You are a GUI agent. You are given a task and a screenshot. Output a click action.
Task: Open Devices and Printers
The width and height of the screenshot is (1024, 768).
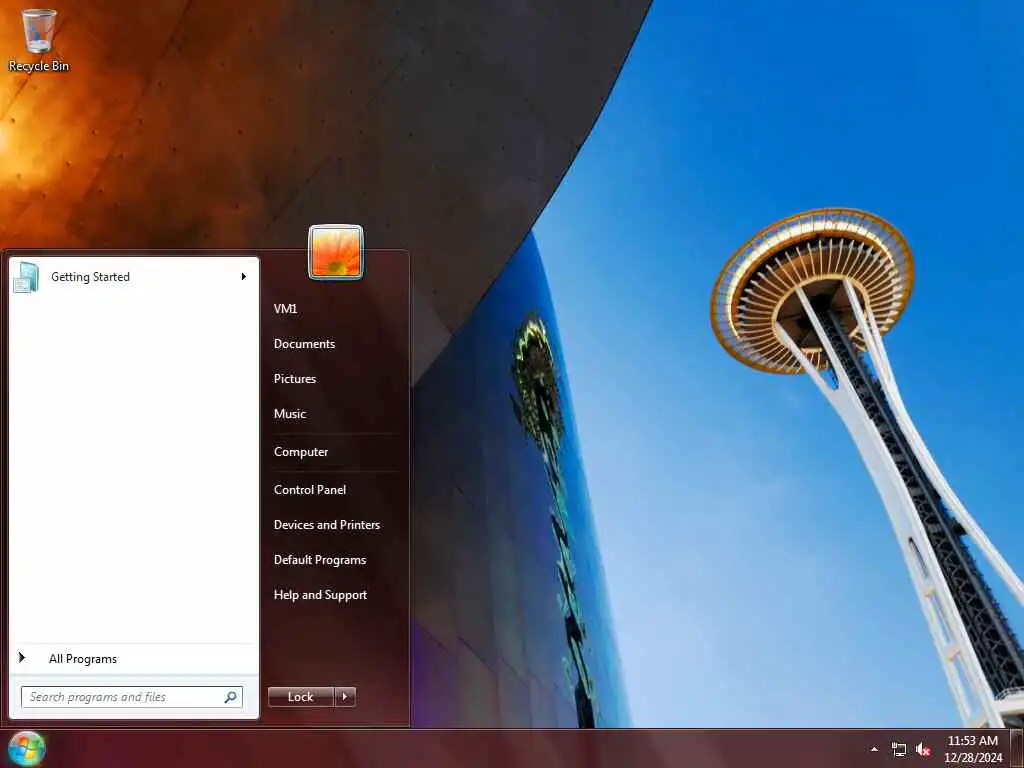pyautogui.click(x=327, y=525)
